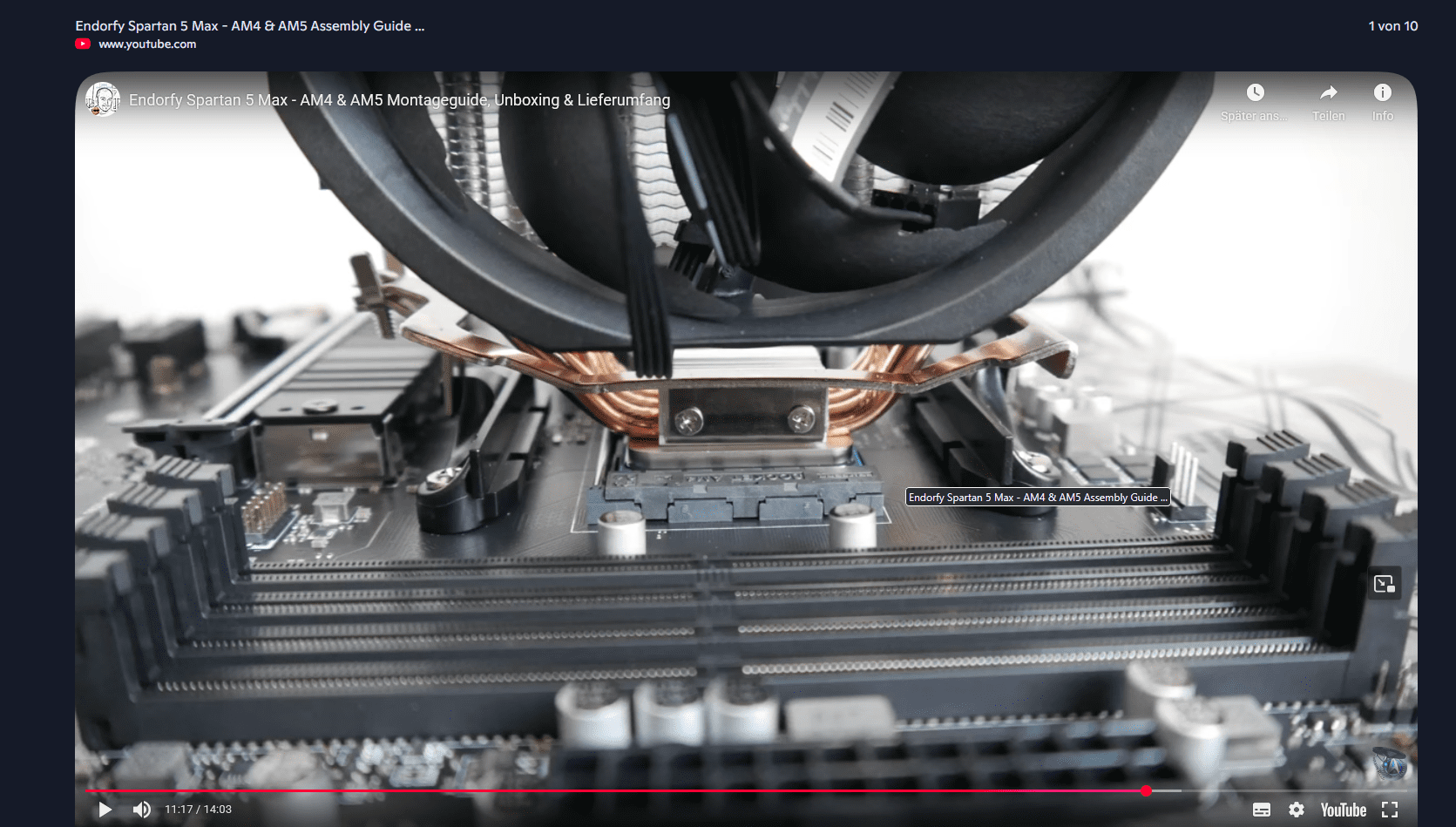Click the channel watermark logo on video

click(x=1389, y=763)
